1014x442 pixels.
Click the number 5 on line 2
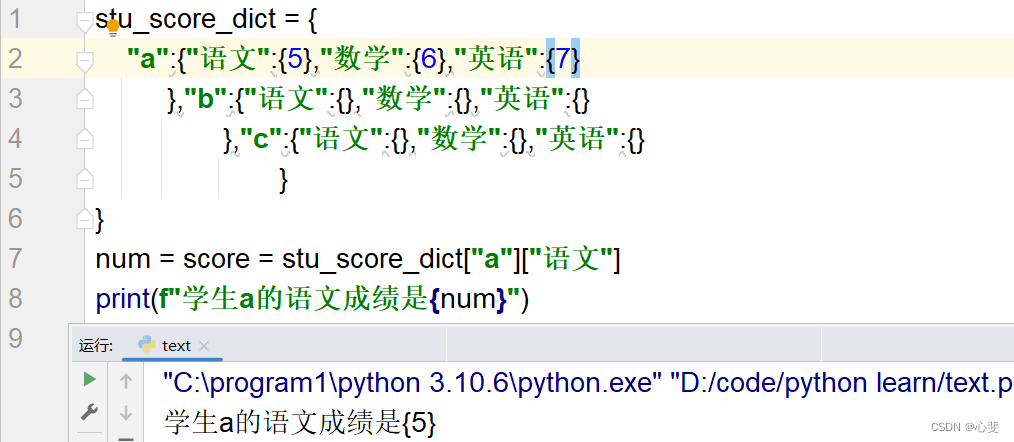pyautogui.click(x=295, y=60)
